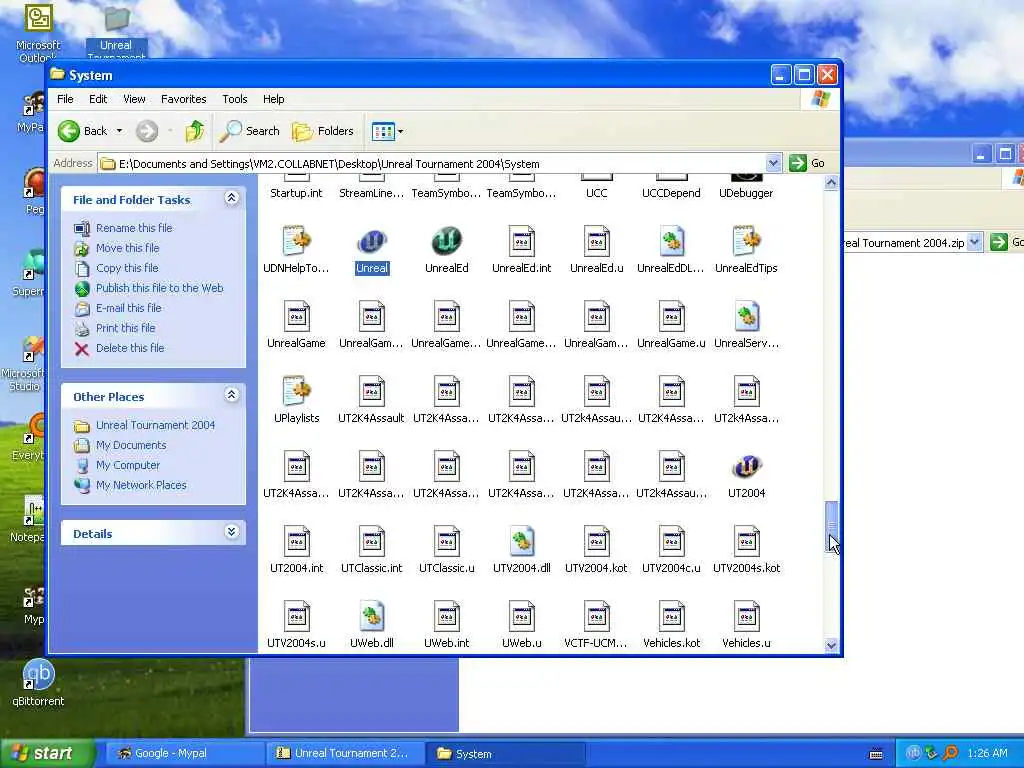Click E-mail this file
The width and height of the screenshot is (1024, 768).
click(129, 308)
